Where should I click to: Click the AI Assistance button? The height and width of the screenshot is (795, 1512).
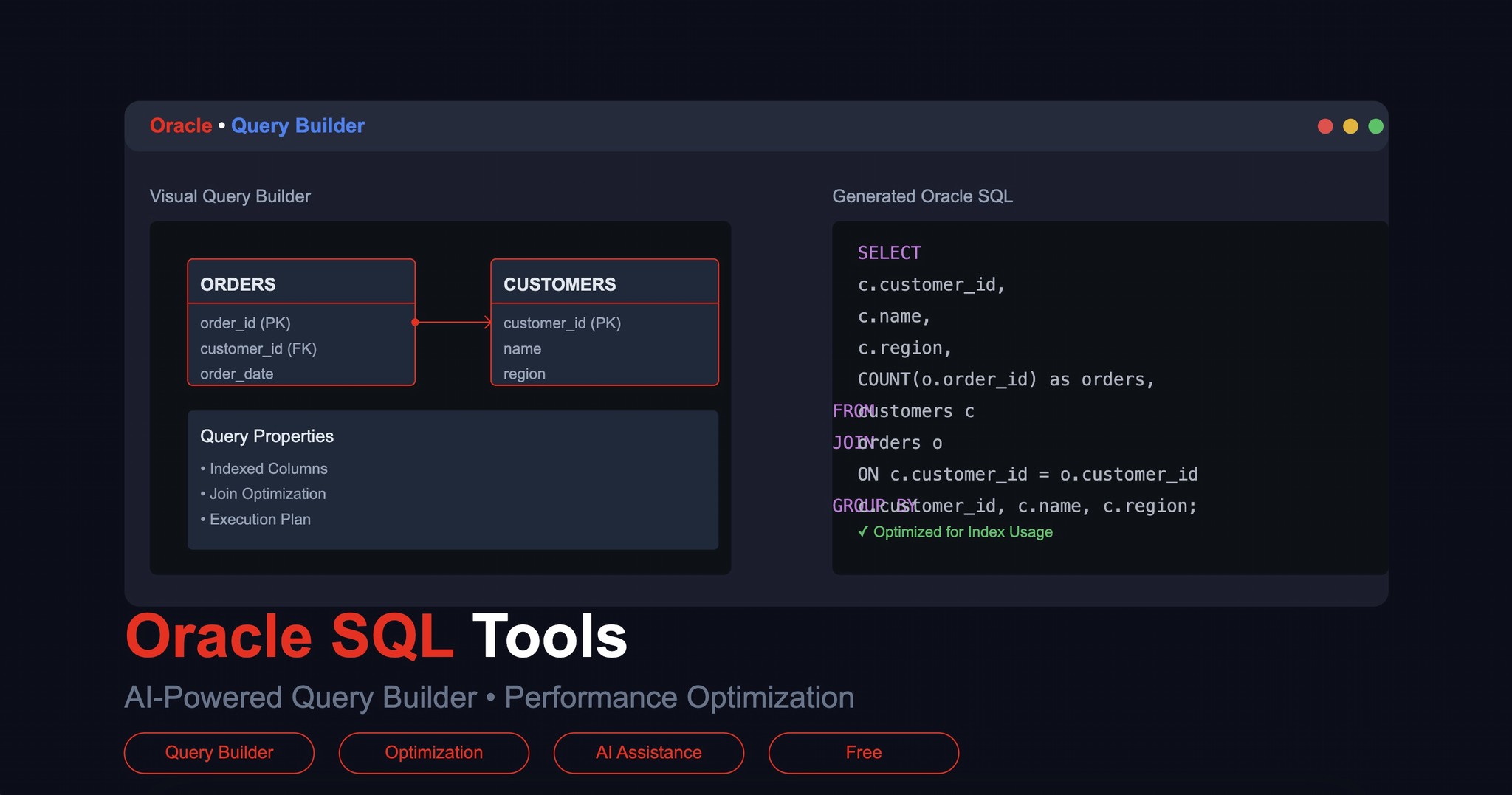tap(648, 752)
